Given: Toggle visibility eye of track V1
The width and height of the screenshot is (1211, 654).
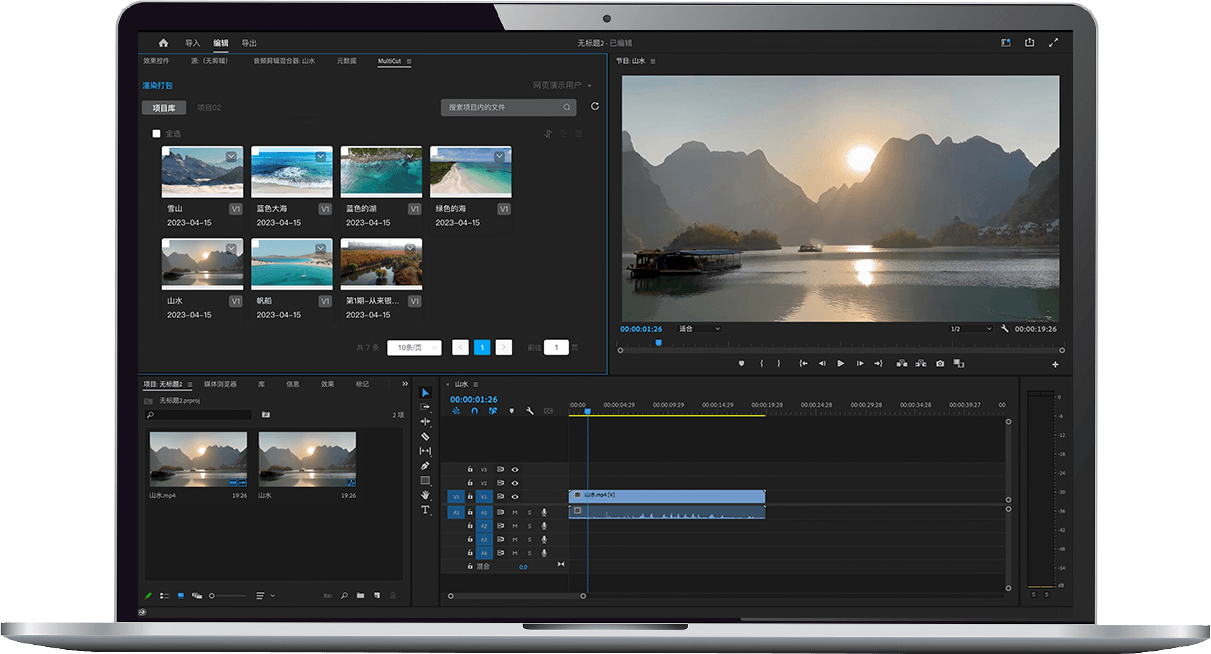Looking at the screenshot, I should (x=515, y=496).
